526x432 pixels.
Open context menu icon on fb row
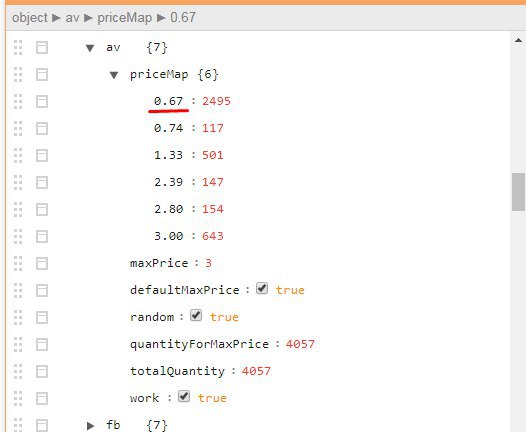click(x=42, y=425)
